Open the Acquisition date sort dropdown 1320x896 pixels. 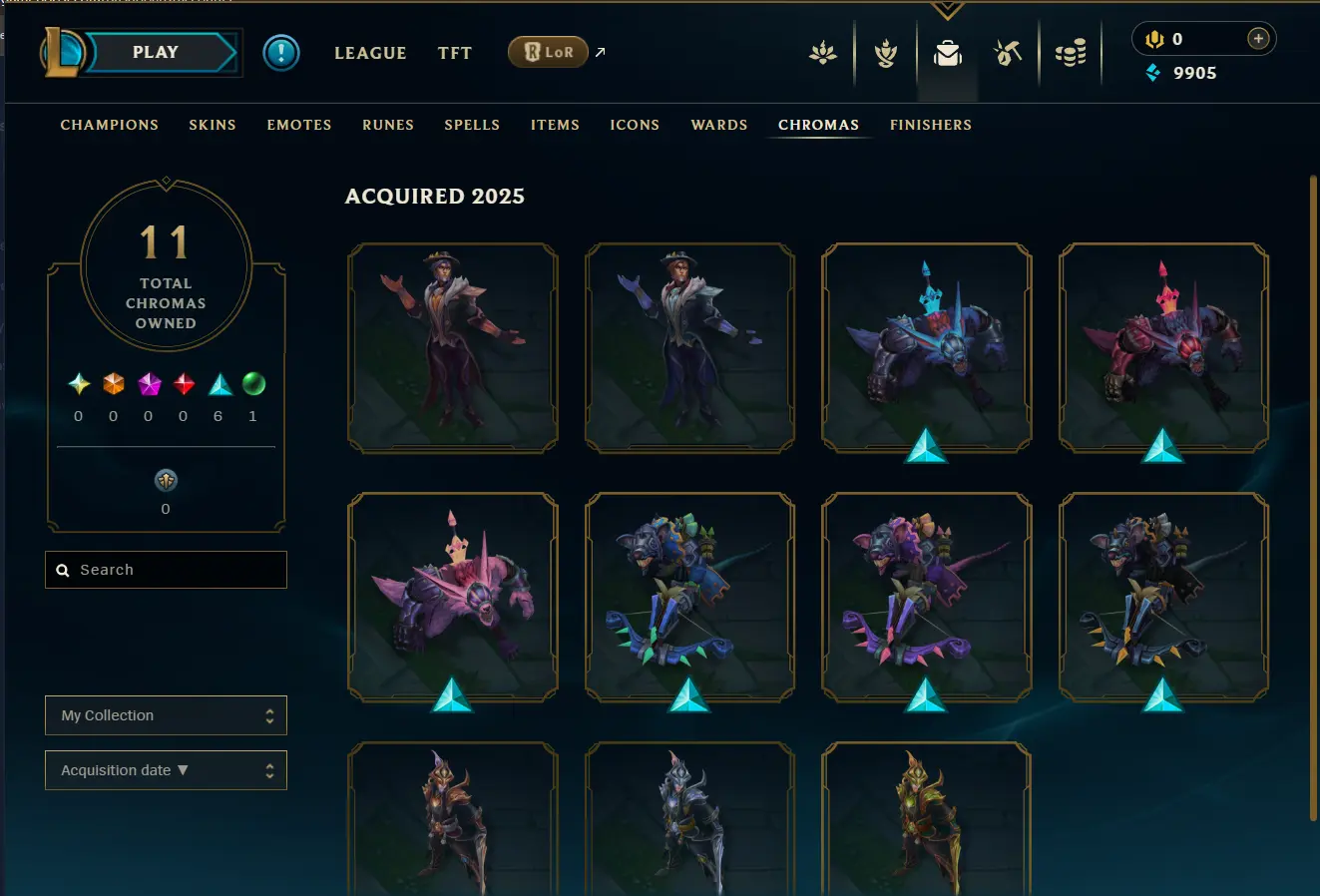[x=166, y=770]
